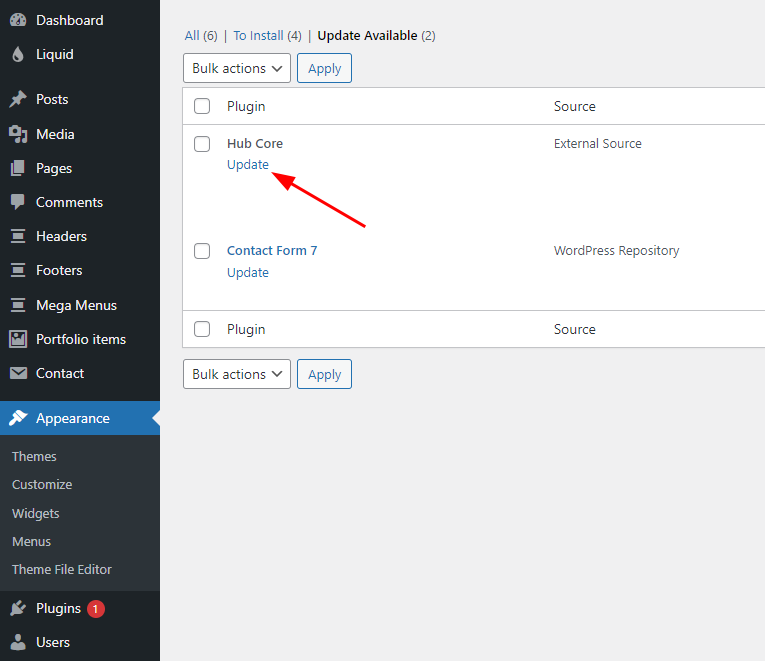
Task: Click the top Source column header
Action: 575,106
